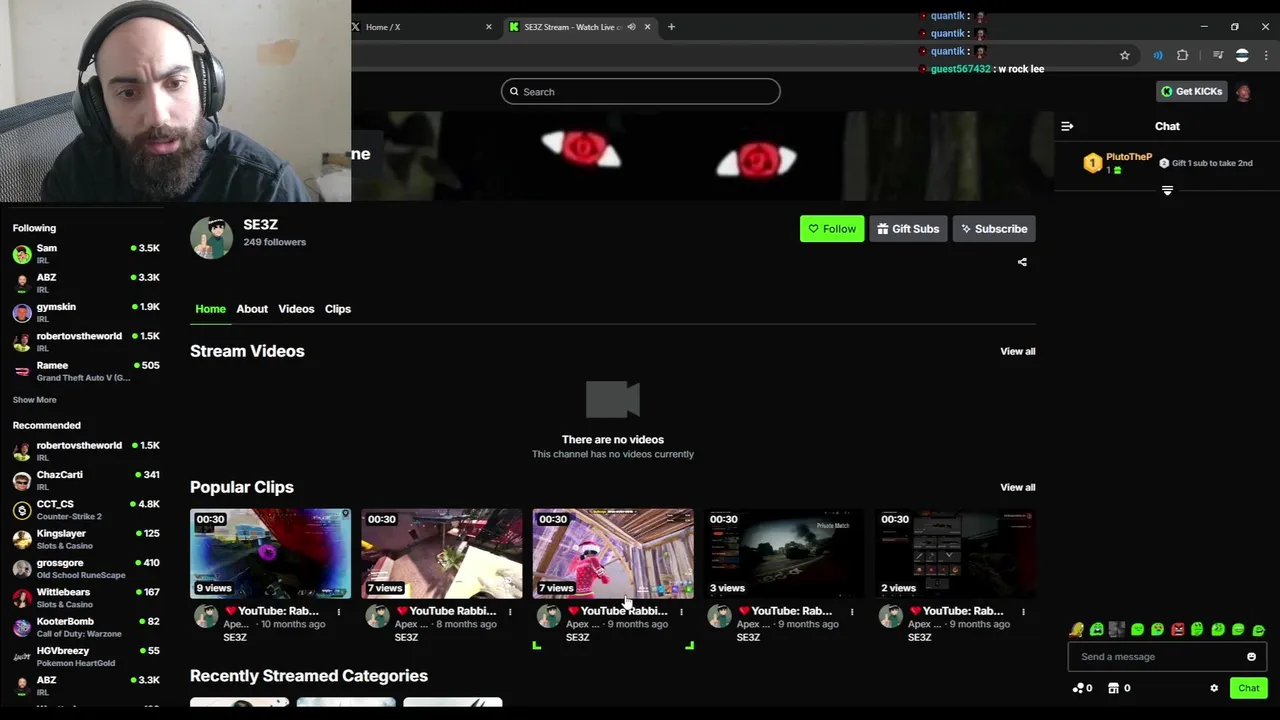View all stream videos
Screen dimensions: 1280x720
pos(1017,351)
